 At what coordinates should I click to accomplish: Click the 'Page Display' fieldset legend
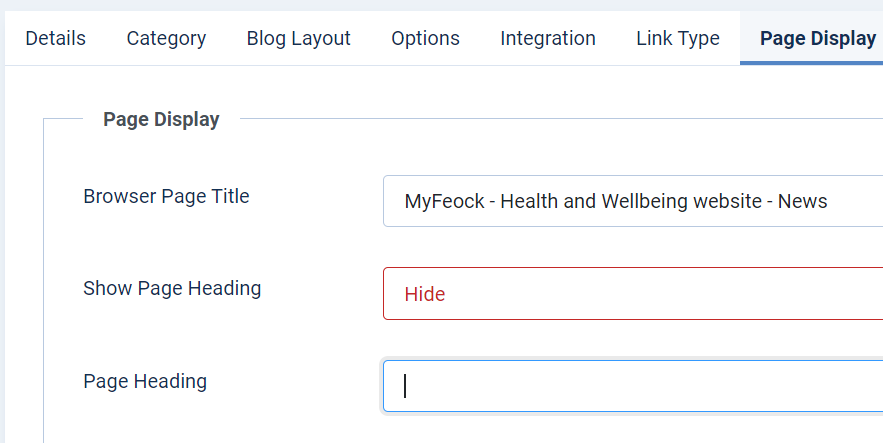coord(161,119)
